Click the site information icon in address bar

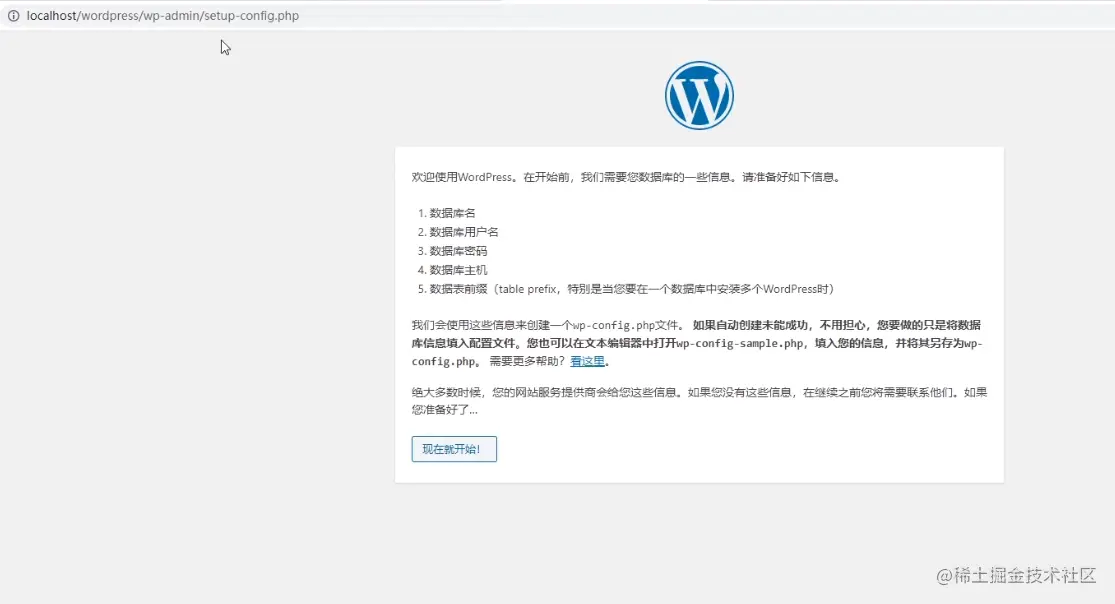(x=14, y=16)
